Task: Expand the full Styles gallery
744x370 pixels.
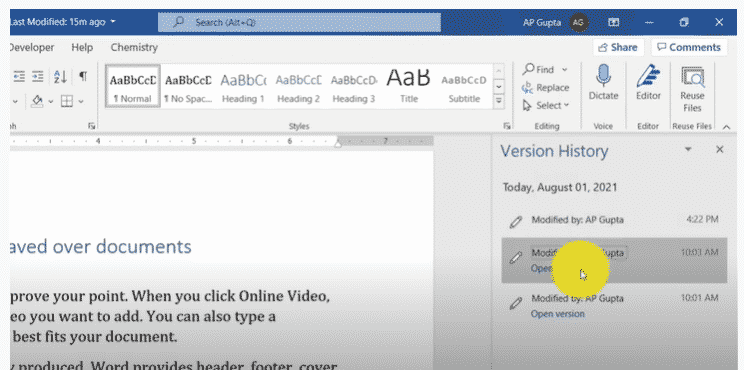Action: [498, 101]
